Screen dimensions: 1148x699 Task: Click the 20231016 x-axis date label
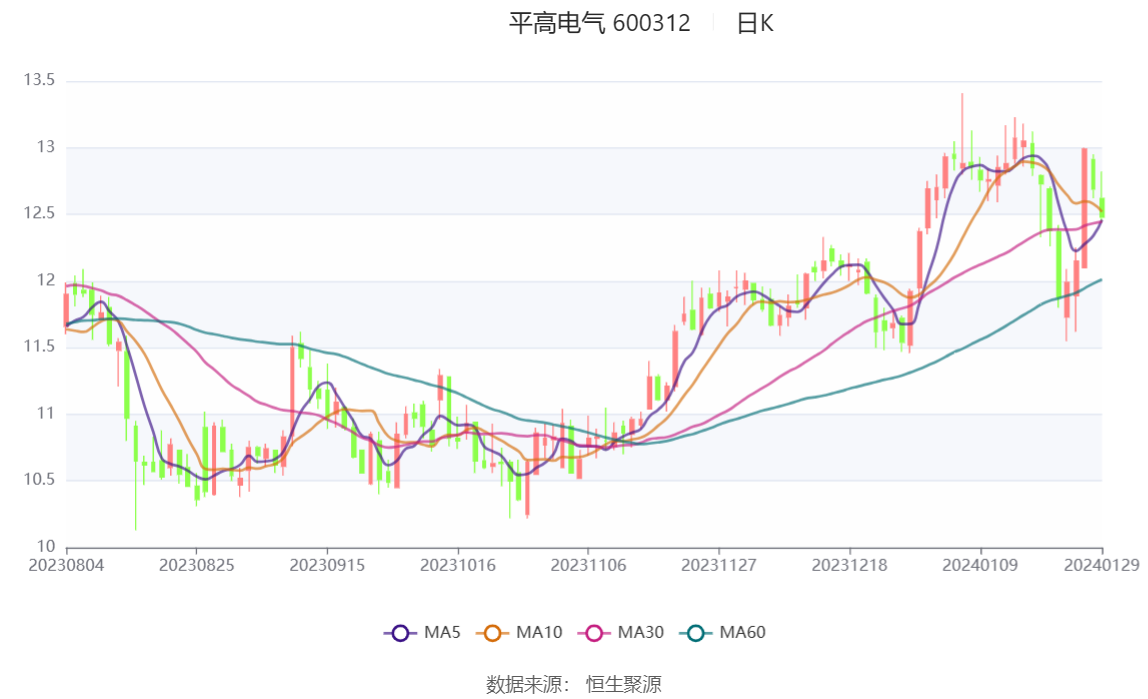click(x=458, y=565)
